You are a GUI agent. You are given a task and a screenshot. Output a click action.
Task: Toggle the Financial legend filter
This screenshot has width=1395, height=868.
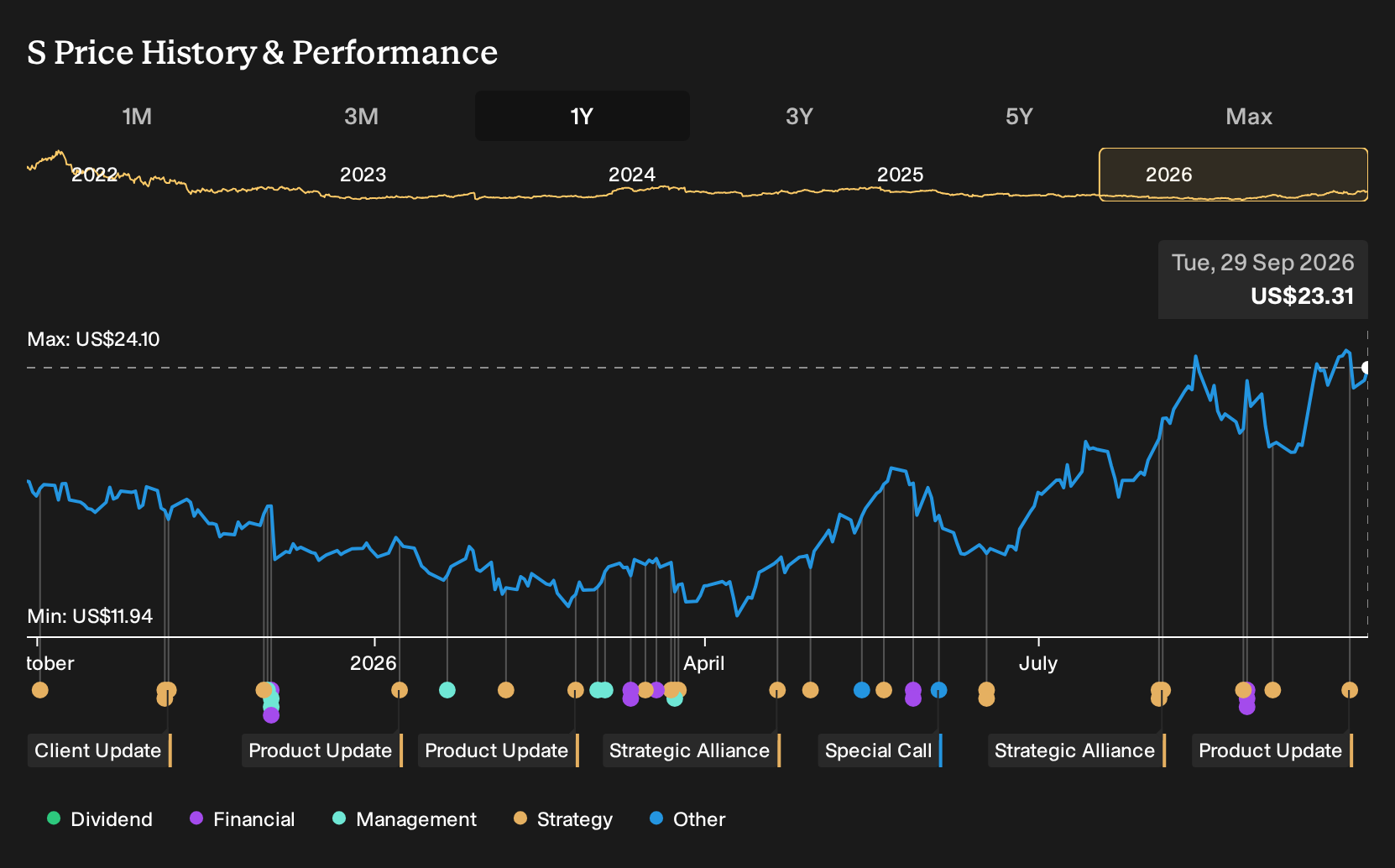click(x=243, y=819)
